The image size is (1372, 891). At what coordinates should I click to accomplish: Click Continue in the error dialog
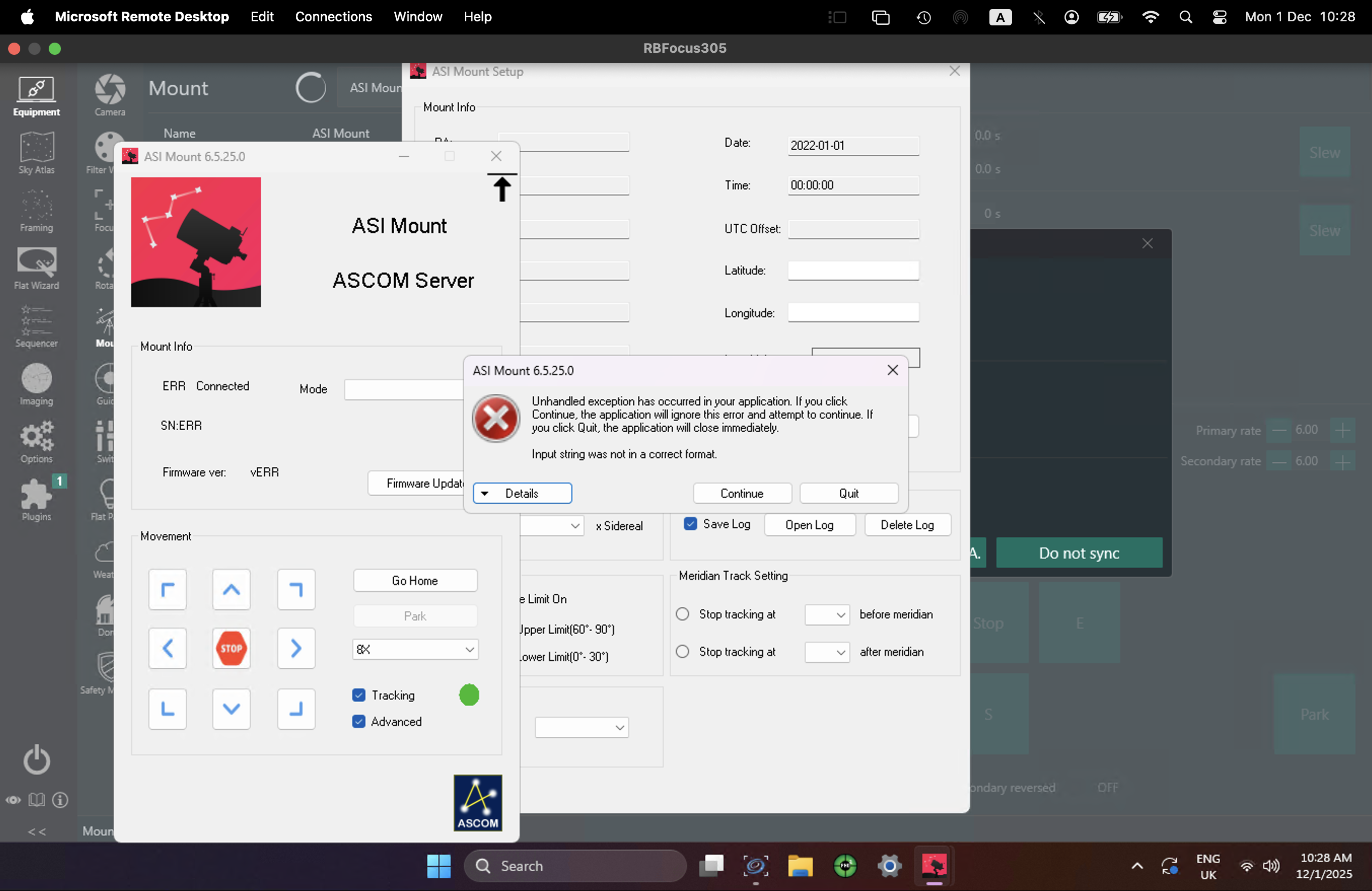coord(741,493)
